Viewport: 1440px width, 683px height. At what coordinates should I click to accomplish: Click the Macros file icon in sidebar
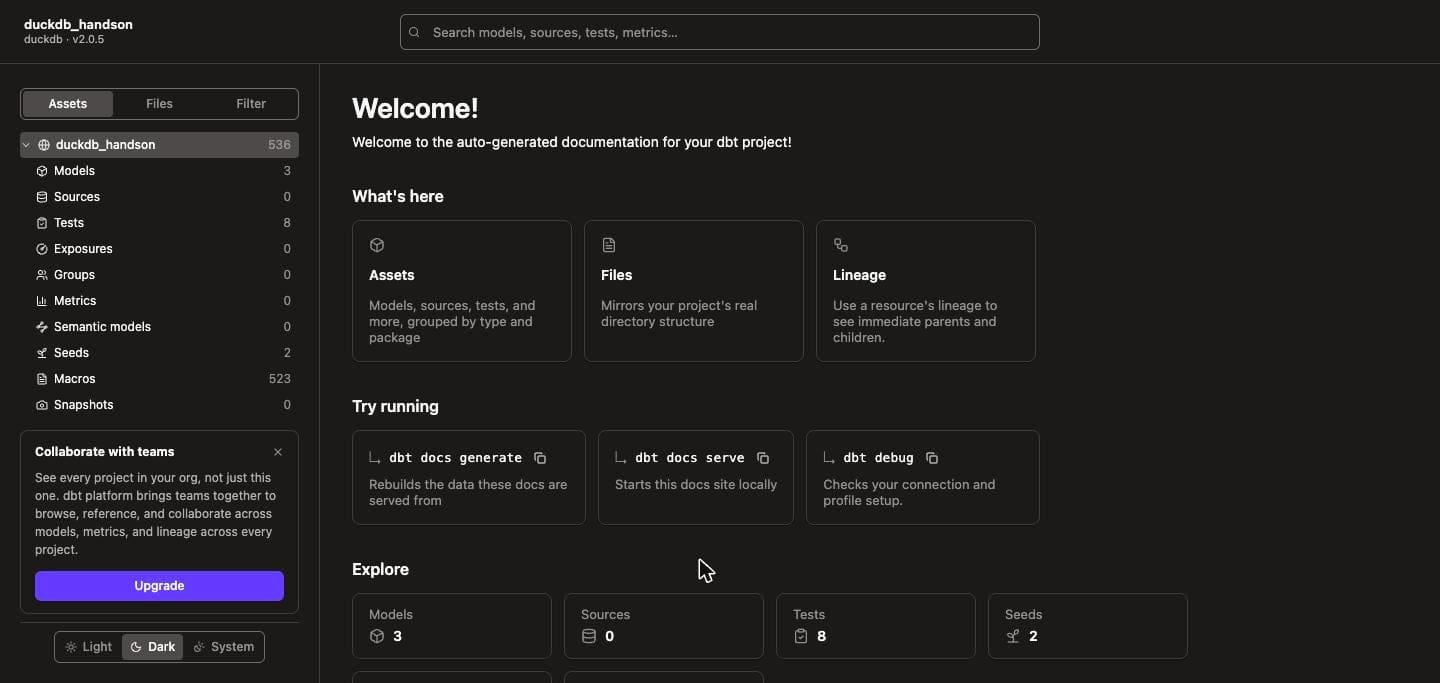[42, 379]
